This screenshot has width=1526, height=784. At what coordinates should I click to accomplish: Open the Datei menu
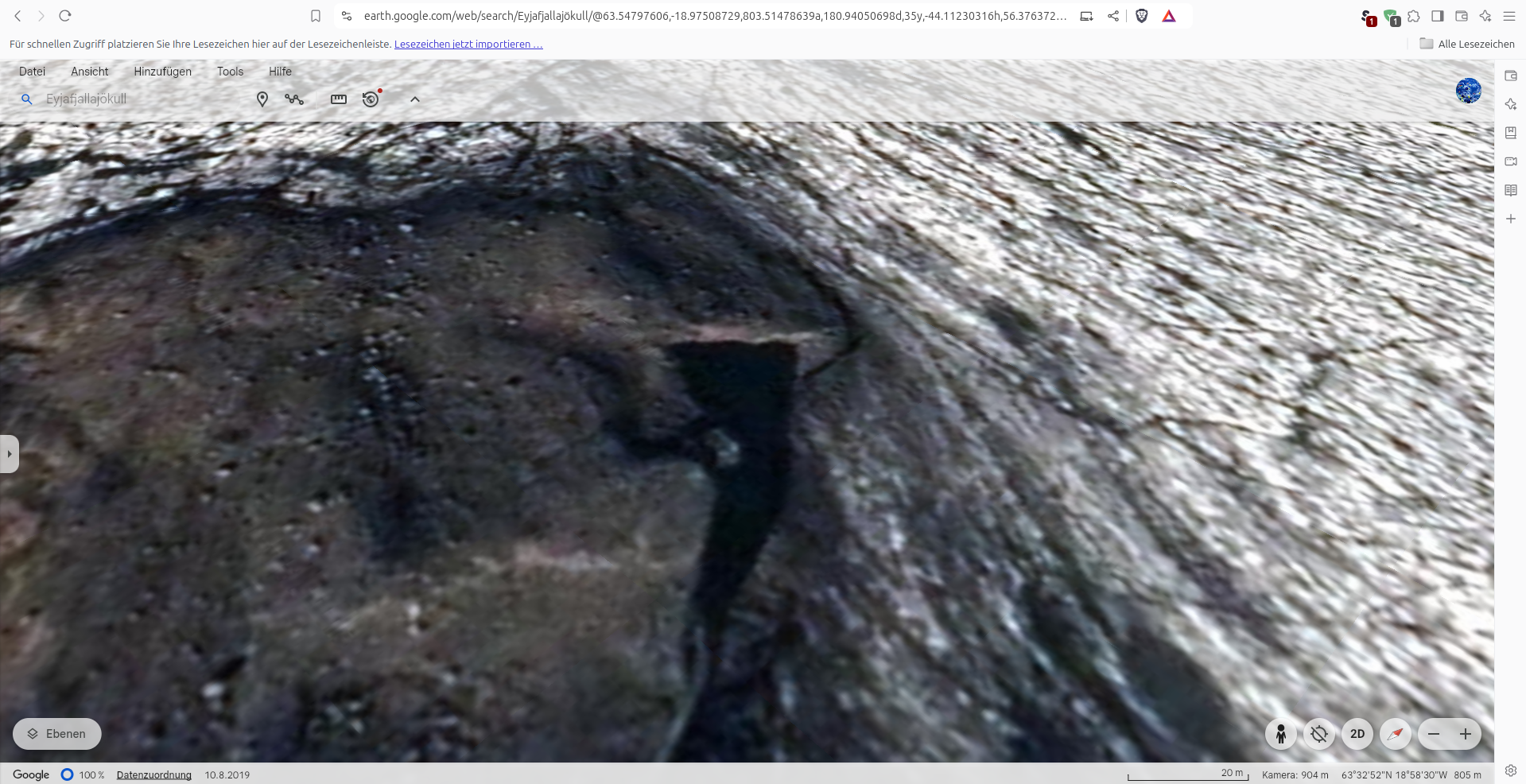click(x=33, y=72)
